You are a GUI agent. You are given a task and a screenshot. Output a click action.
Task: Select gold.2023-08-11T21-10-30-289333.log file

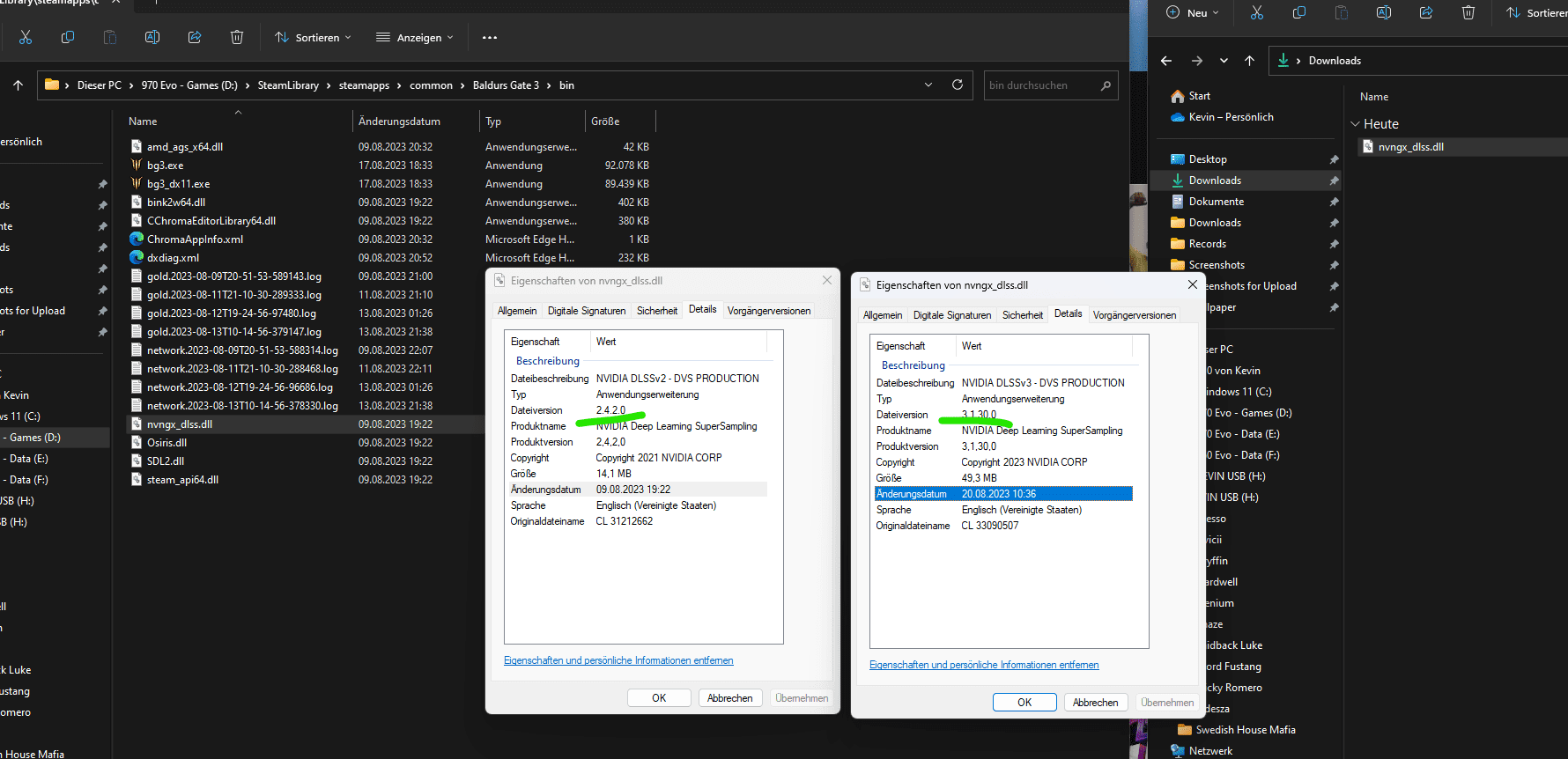233,295
